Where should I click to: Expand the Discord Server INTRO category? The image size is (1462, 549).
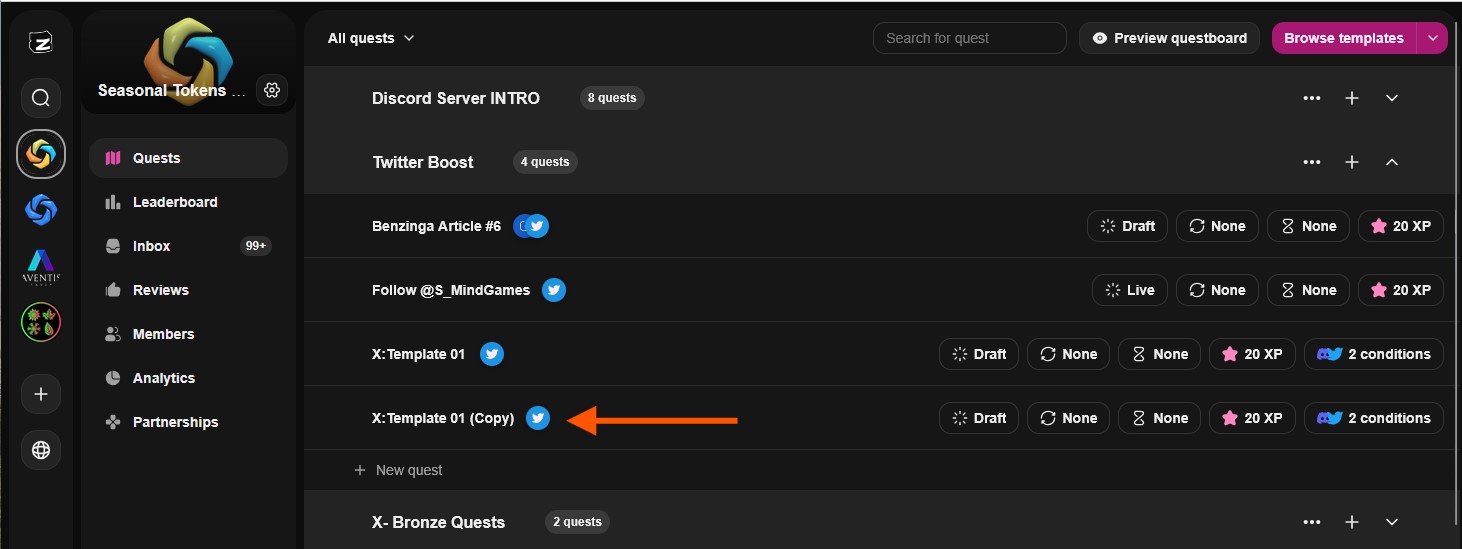pos(1392,98)
